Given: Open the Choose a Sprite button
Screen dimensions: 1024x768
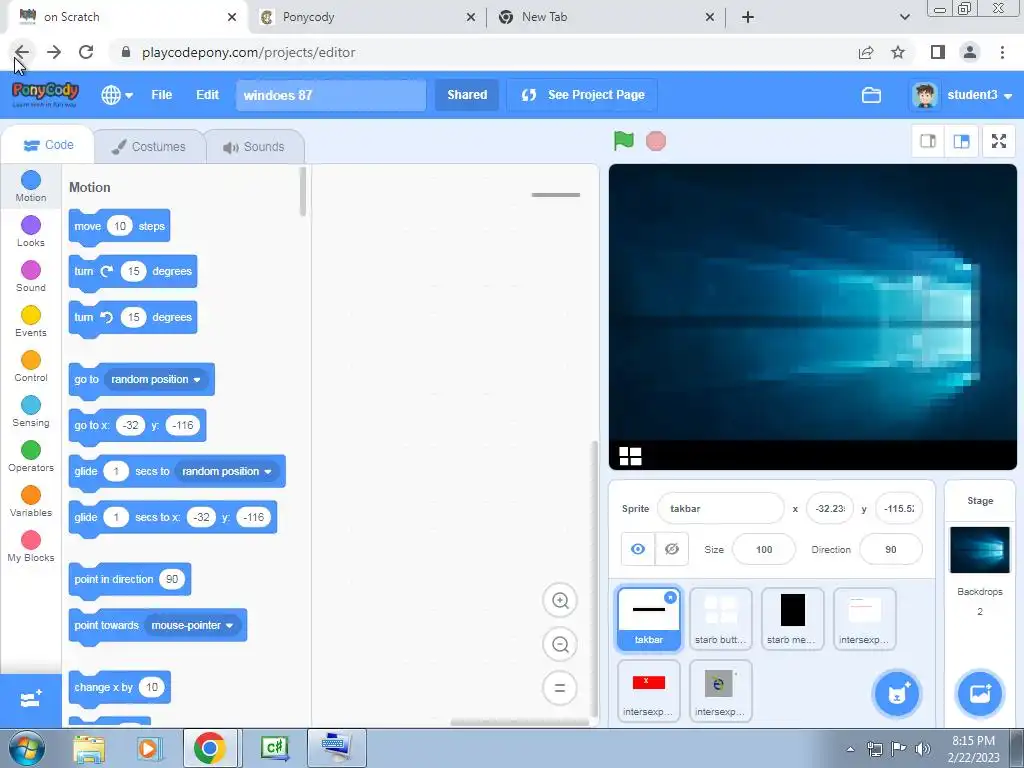Looking at the screenshot, I should (x=897, y=694).
